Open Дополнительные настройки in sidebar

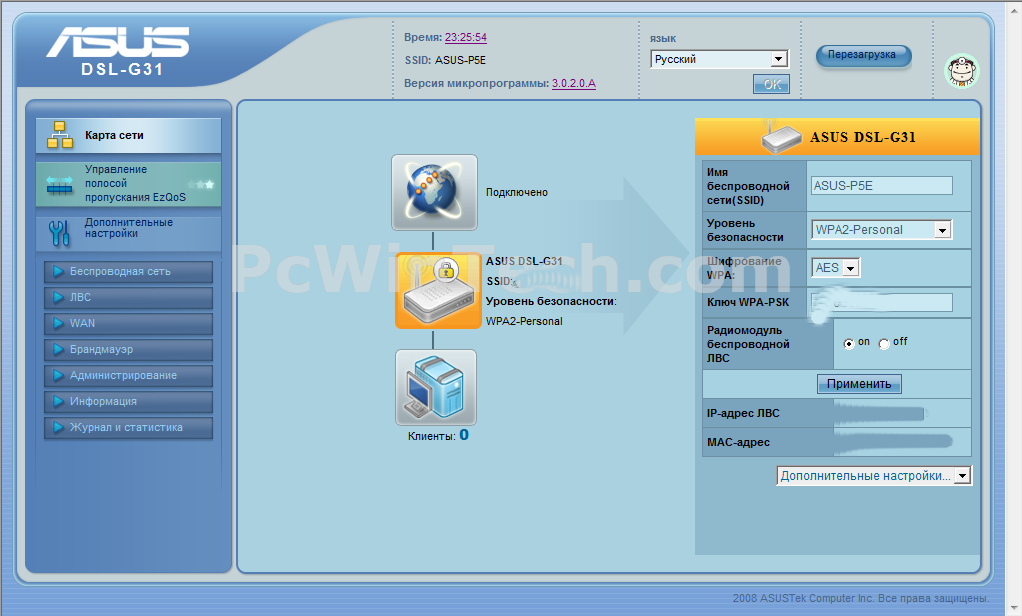128,233
